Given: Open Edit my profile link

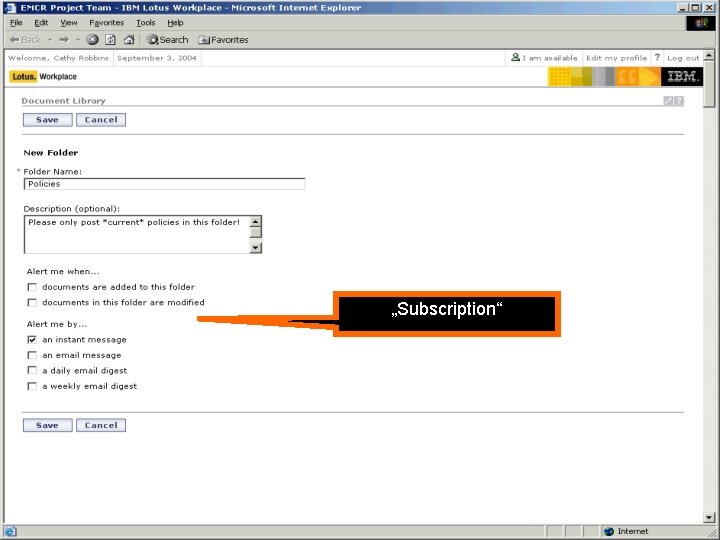Looking at the screenshot, I should 616,58.
